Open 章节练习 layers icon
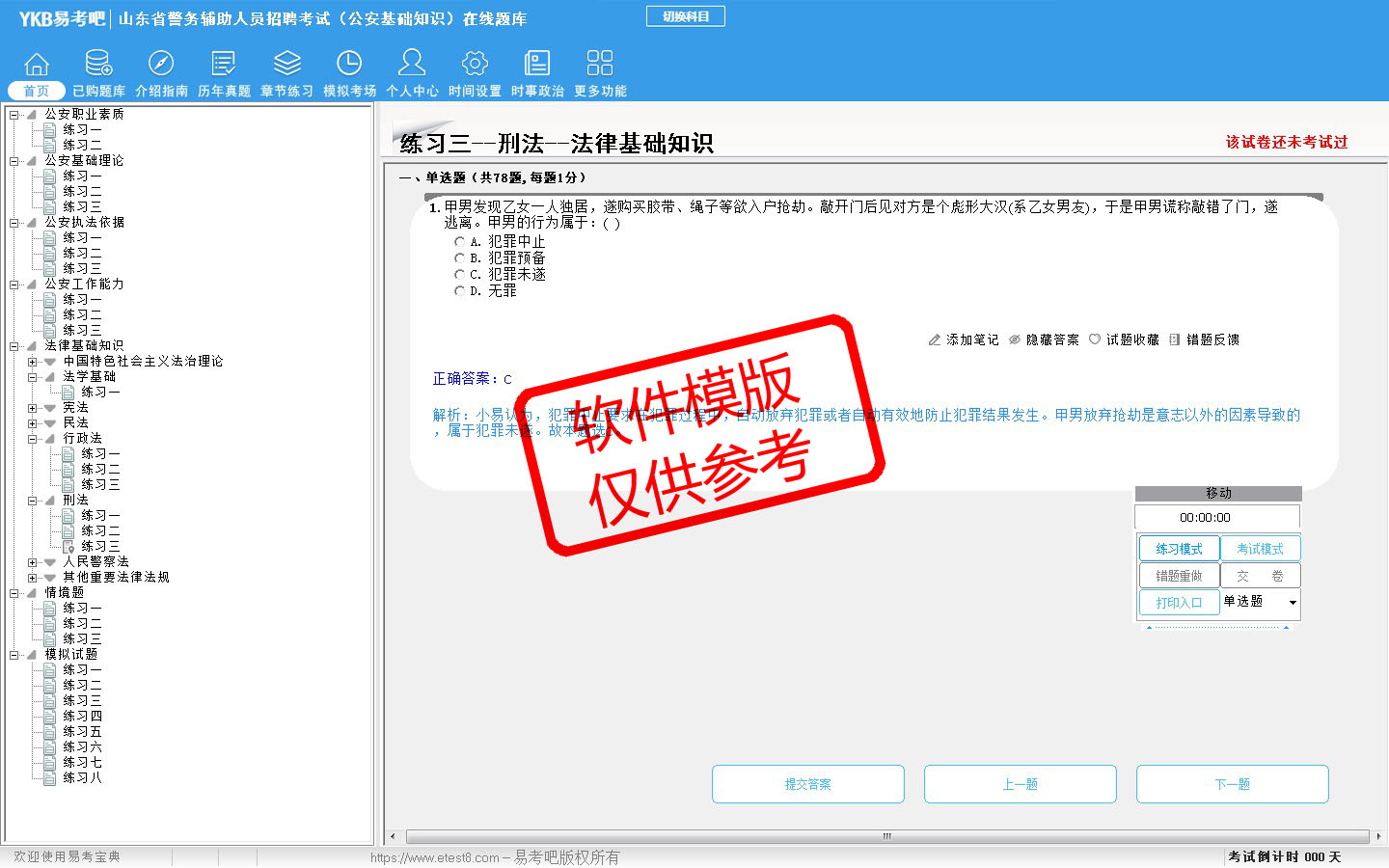 pos(286,65)
